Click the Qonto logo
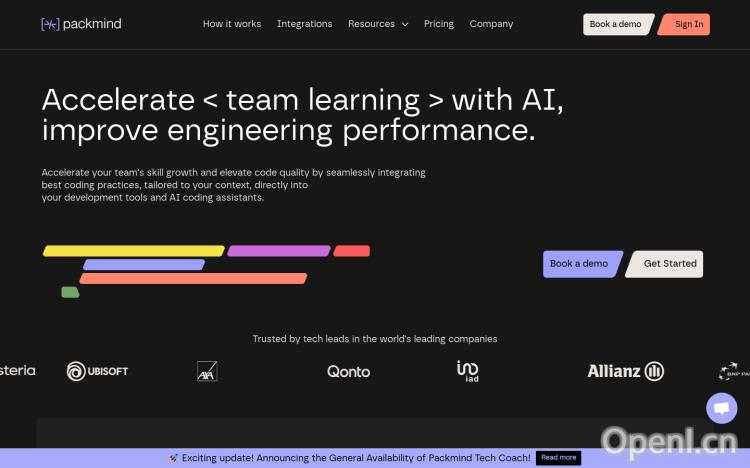The image size is (750, 468). click(x=348, y=371)
